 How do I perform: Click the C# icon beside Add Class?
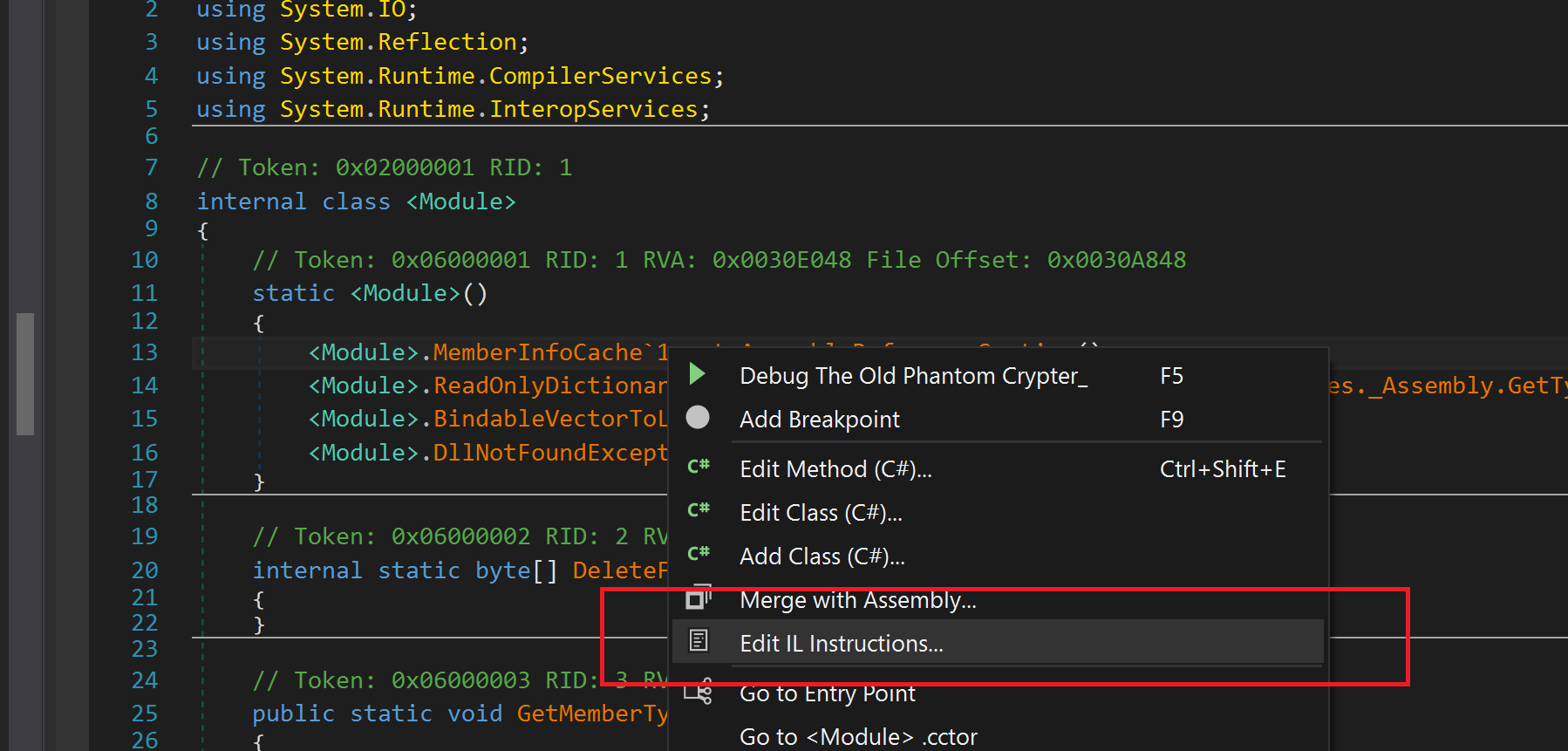tap(699, 554)
